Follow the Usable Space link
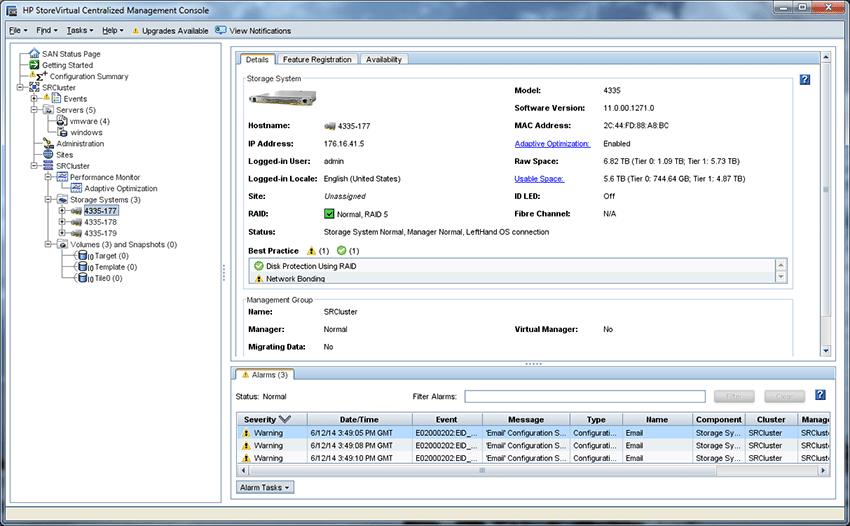Image resolution: width=850 pixels, height=526 pixels. pos(539,179)
